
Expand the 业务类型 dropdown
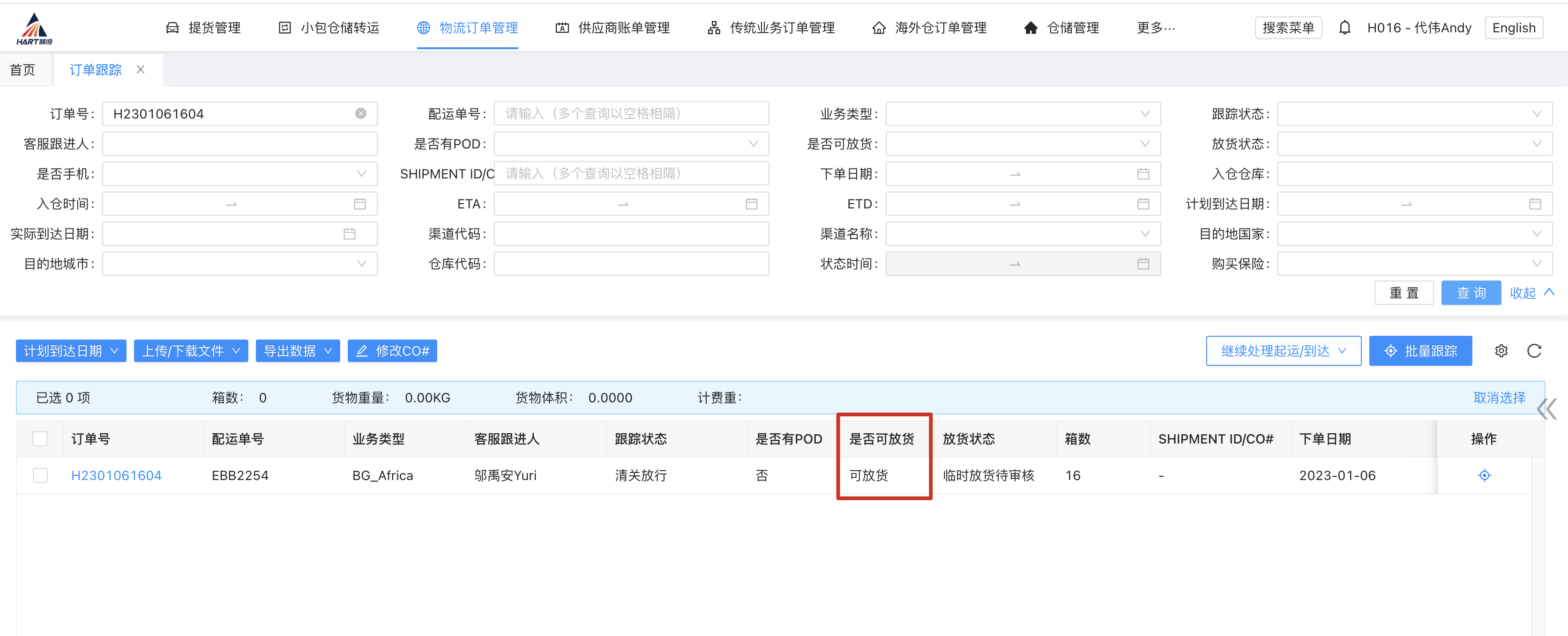(x=1023, y=114)
